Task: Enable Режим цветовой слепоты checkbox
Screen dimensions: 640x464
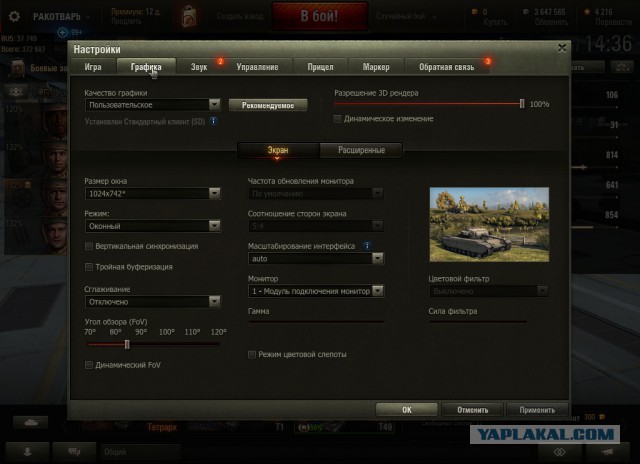Action: (x=252, y=354)
